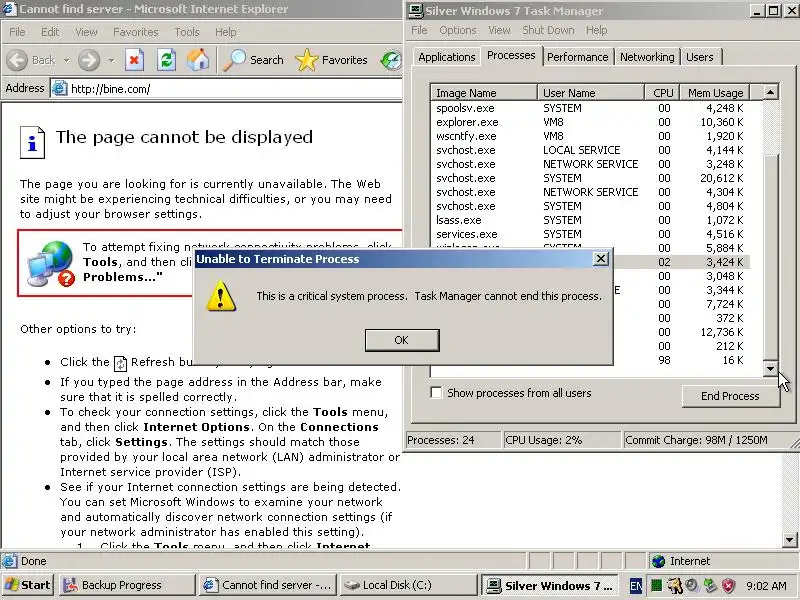The height and width of the screenshot is (600, 800).
Task: Switch to Local Disk (C:) taskbar button
Action: pos(408,585)
